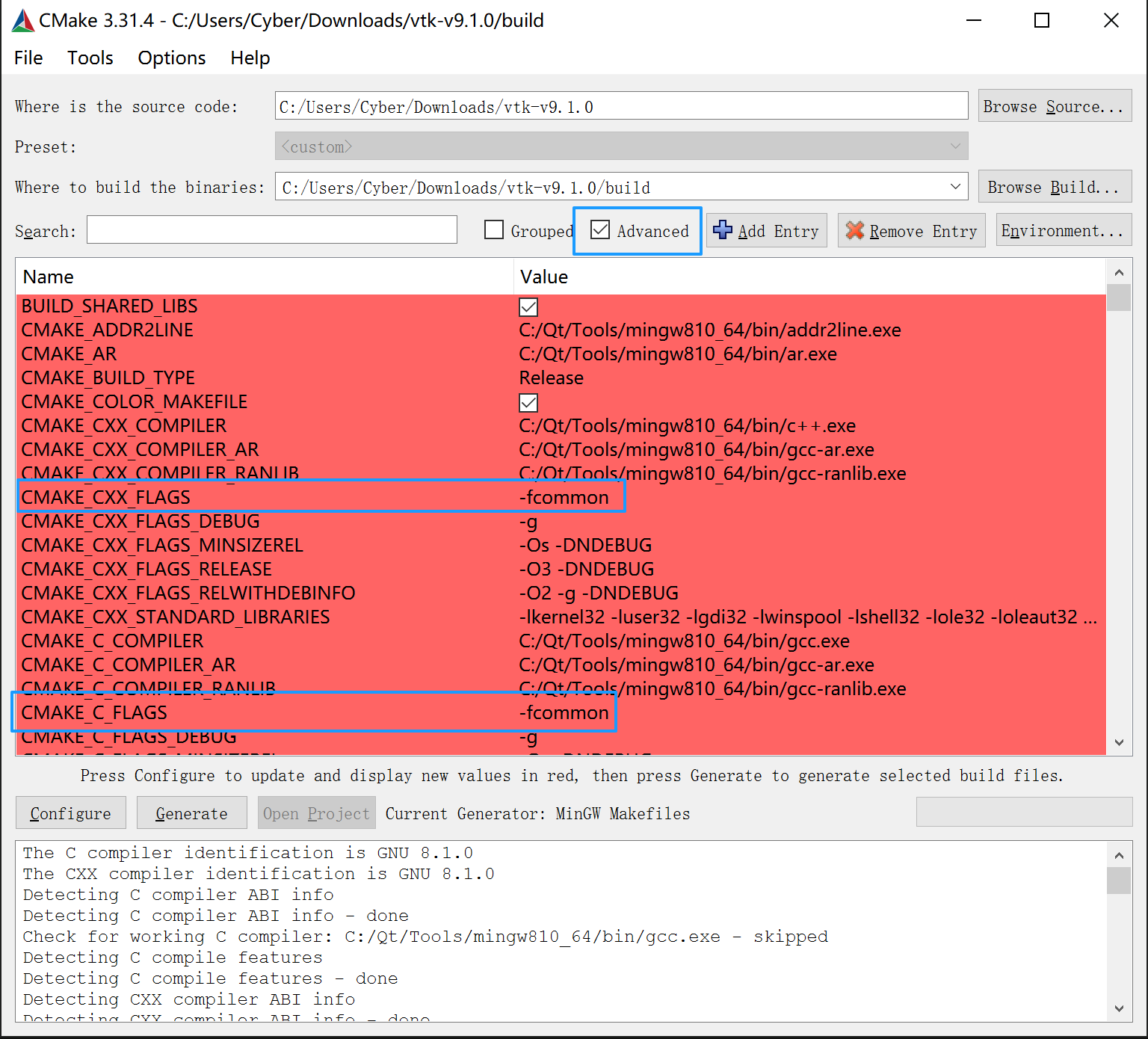
Task: Toggle BUILD_SHARED_LIBS checkbox off
Action: pyautogui.click(x=528, y=306)
